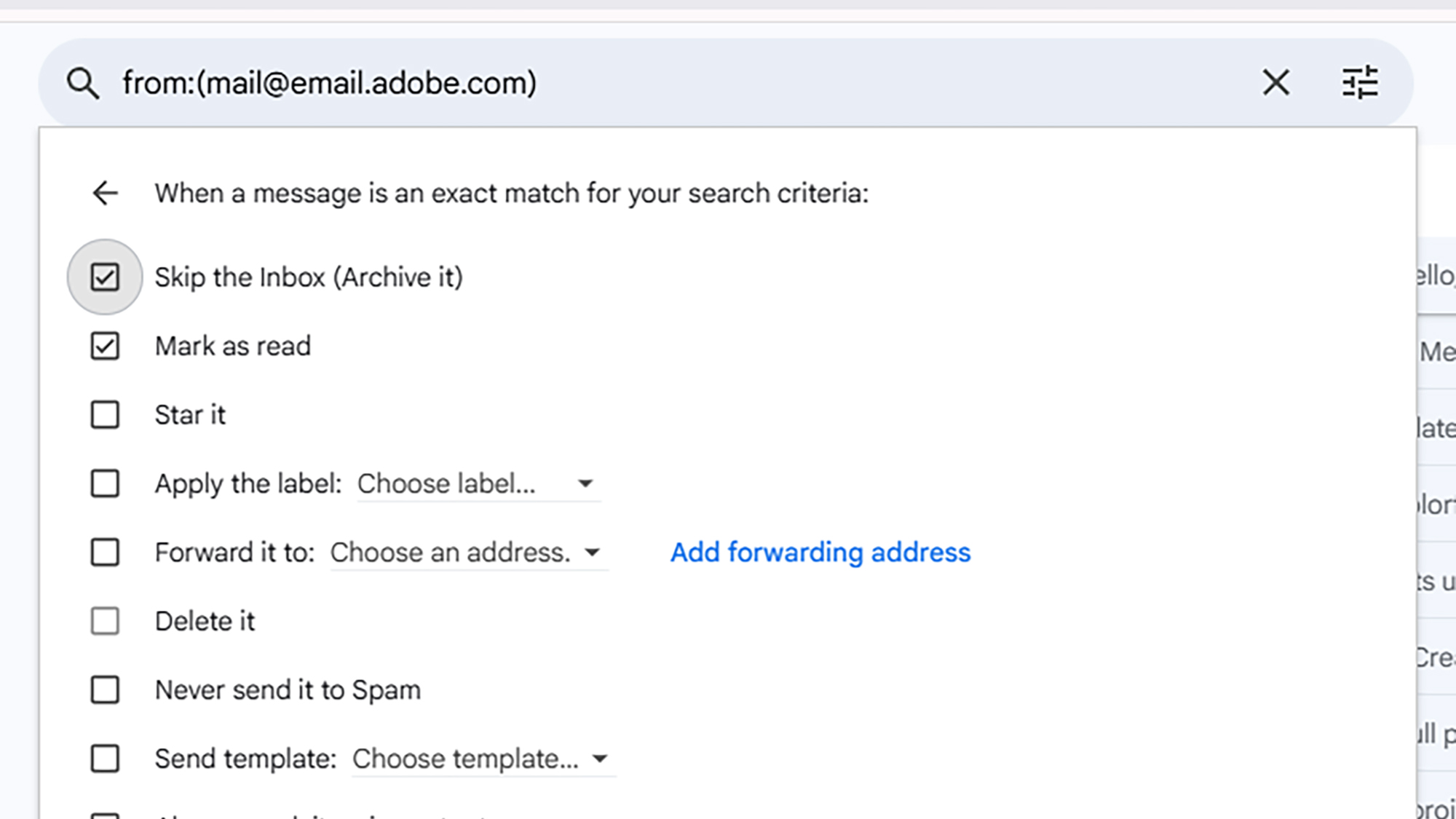Click into the search query field

pyautogui.click(x=655, y=83)
